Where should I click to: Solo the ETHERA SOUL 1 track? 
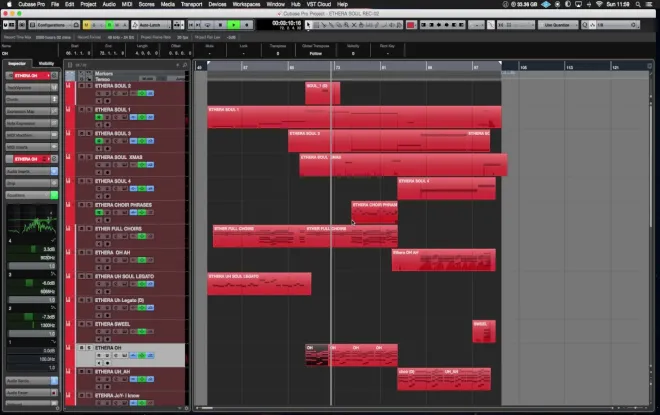coord(89,109)
